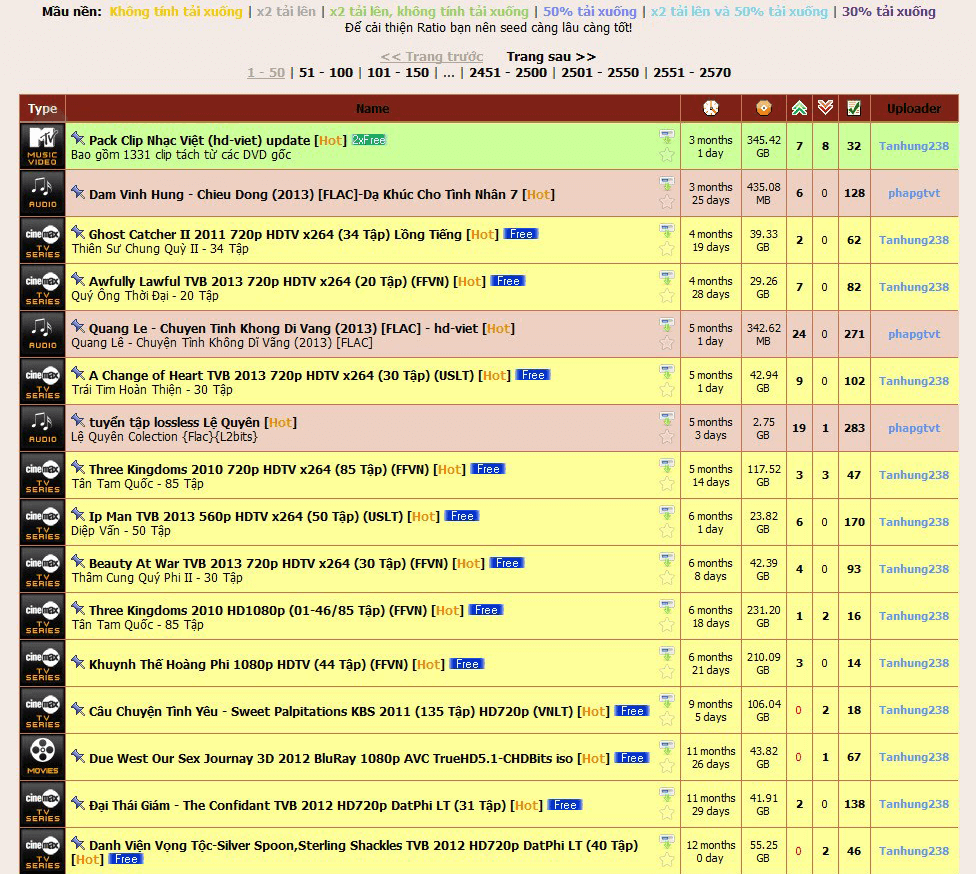Viewport: 976px width, 874px height.
Task: Click Audio icon for Quang Le row
Action: [x=42, y=334]
